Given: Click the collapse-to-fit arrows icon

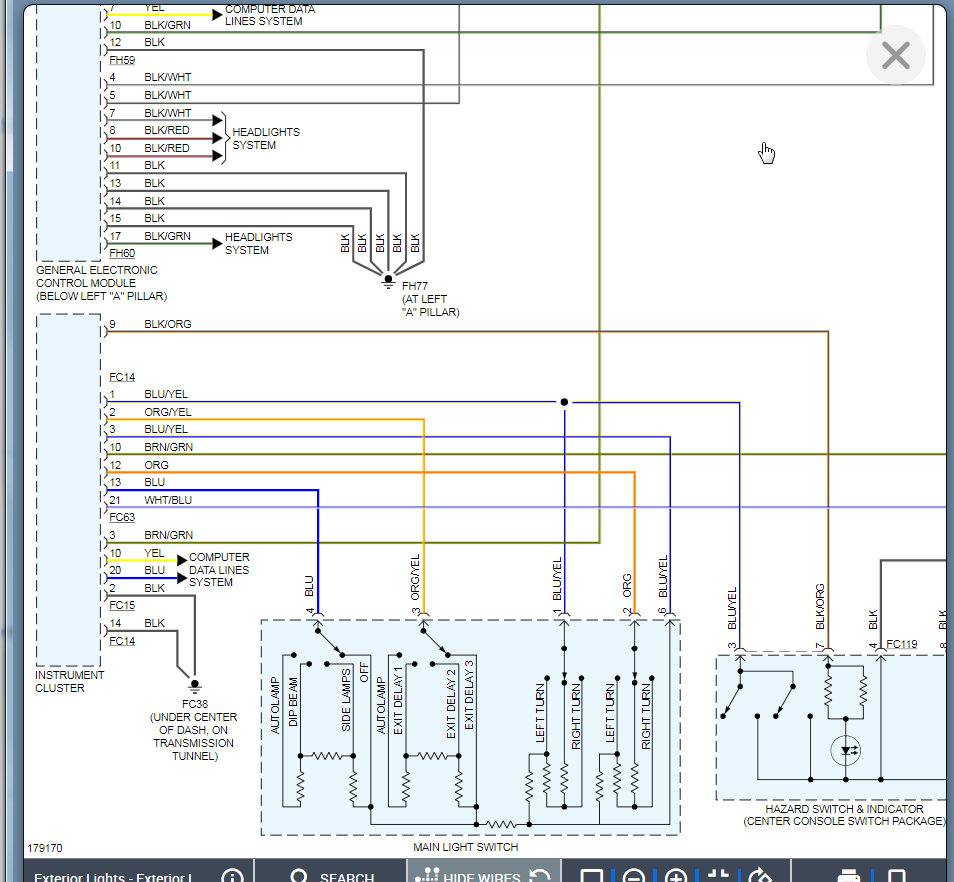Looking at the screenshot, I should coord(718,877).
